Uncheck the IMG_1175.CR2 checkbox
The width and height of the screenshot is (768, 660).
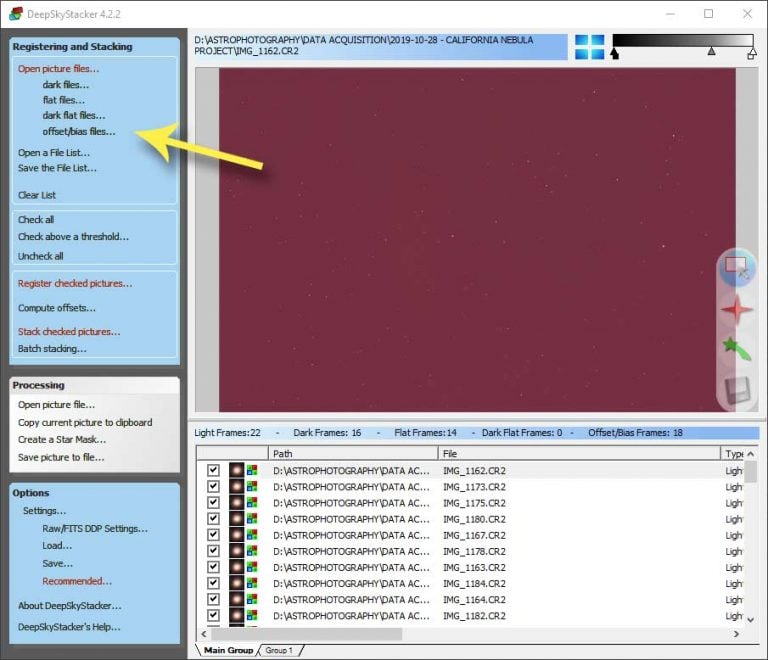click(x=213, y=503)
